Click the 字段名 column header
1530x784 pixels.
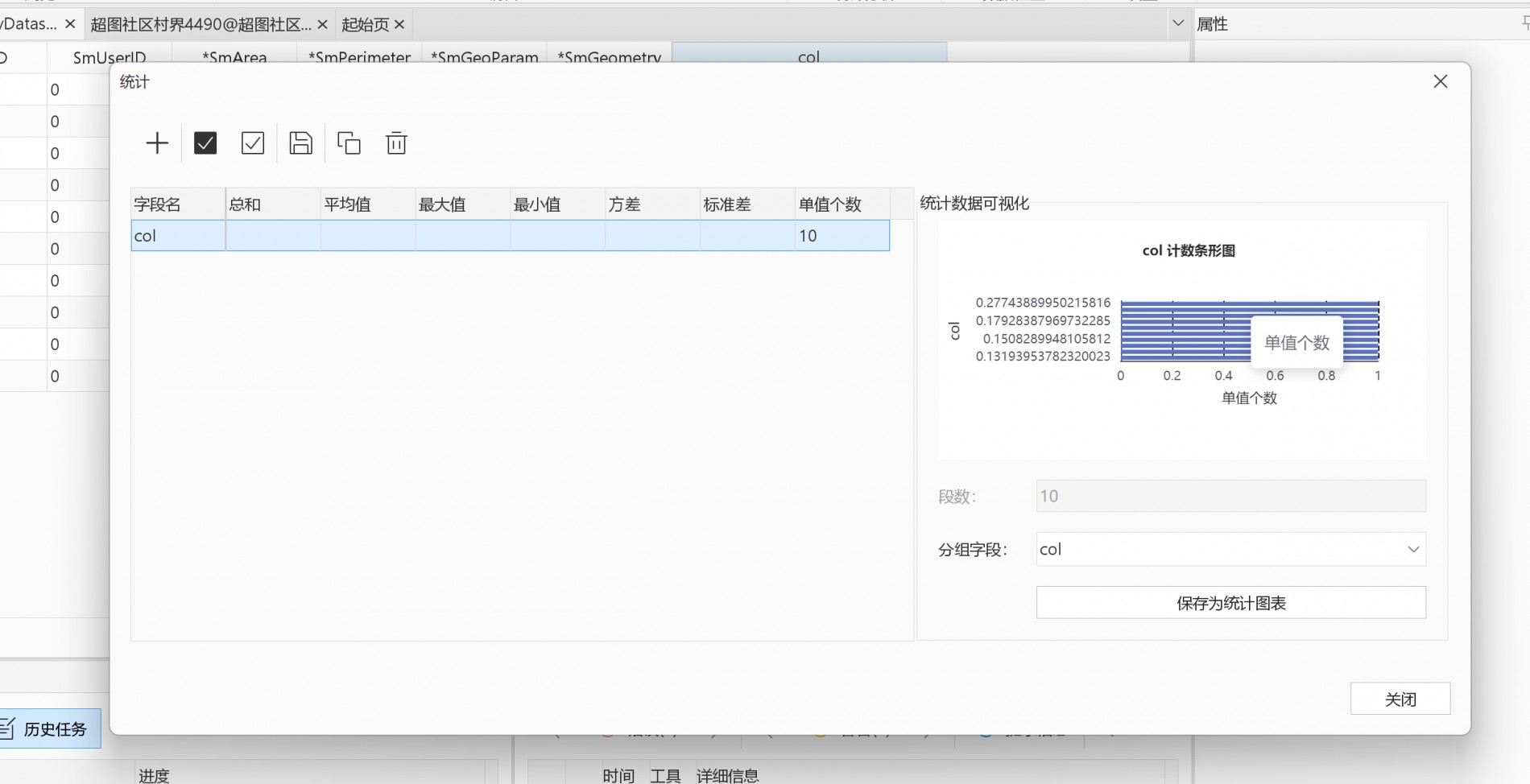point(178,204)
